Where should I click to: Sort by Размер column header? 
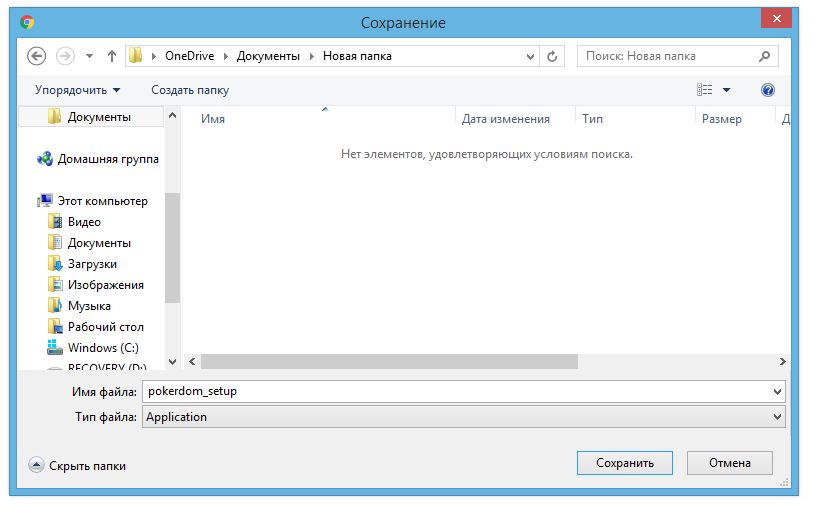(721, 119)
